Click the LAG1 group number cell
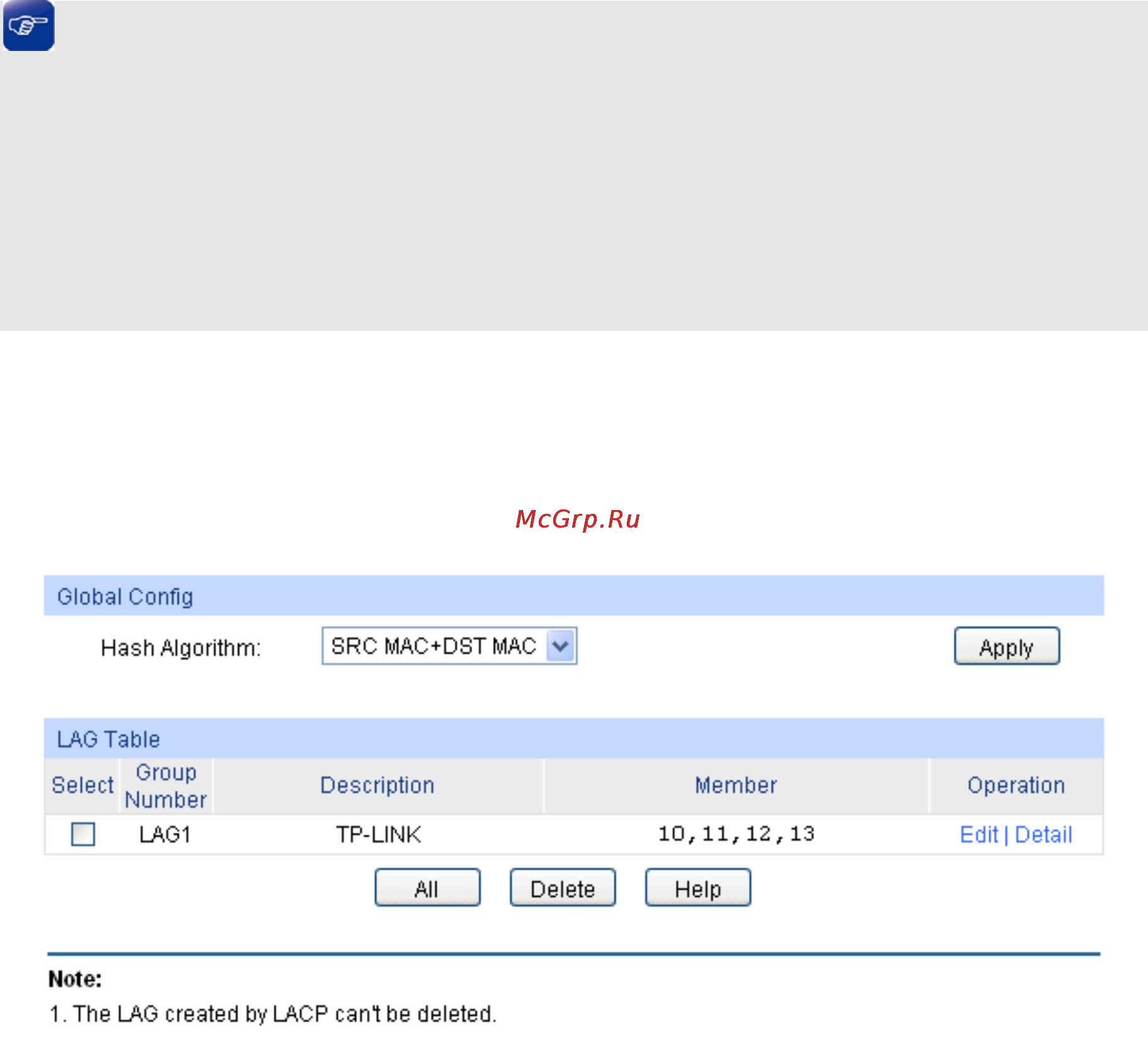This screenshot has width=1148, height=1037. [165, 835]
